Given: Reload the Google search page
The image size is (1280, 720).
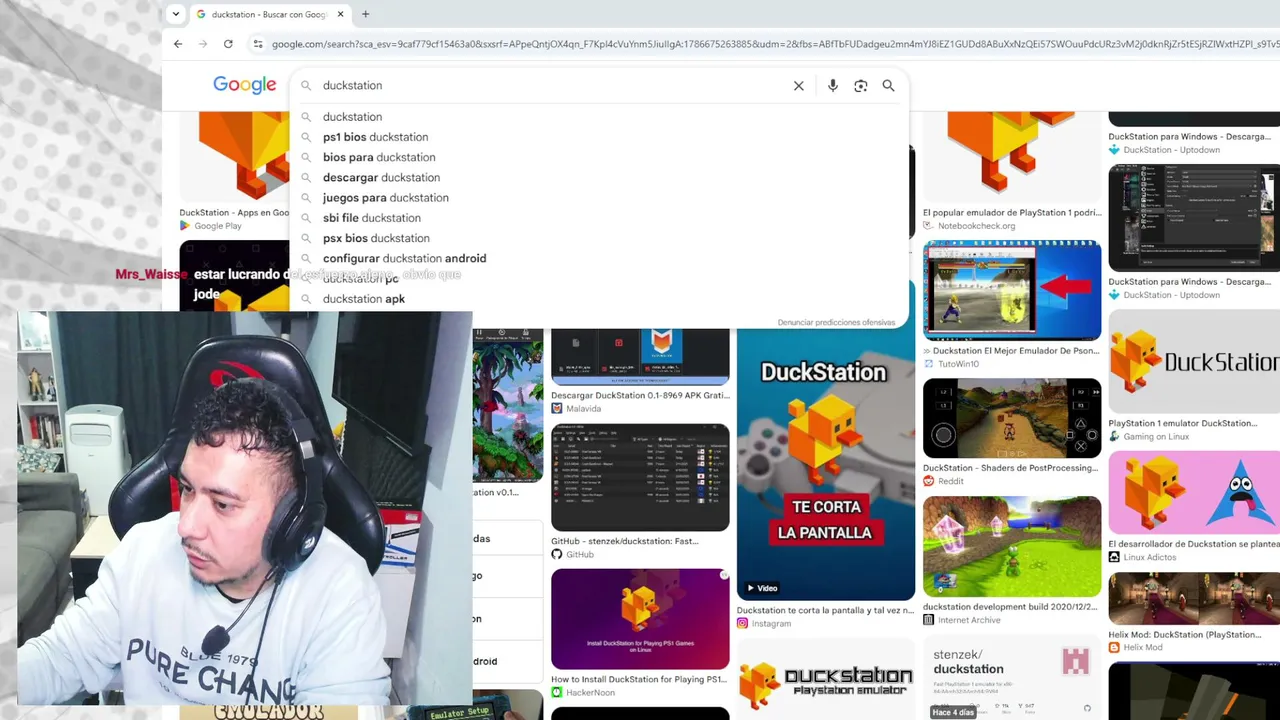Looking at the screenshot, I should [228, 44].
